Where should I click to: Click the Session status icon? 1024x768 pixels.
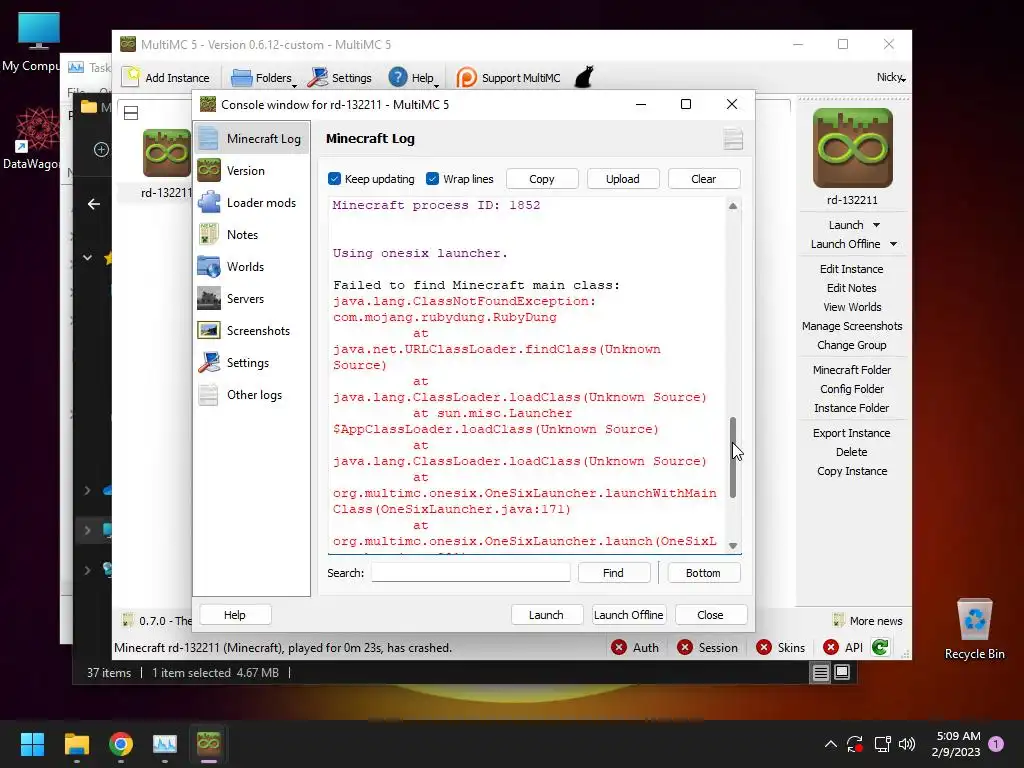[684, 647]
